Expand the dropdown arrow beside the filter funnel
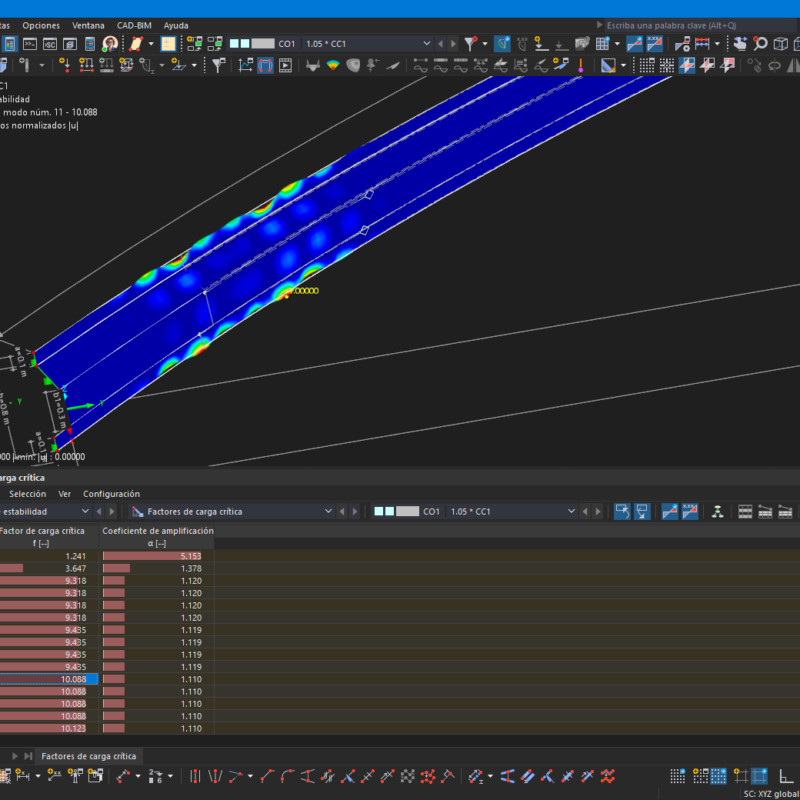Screen dimensions: 800x800 tap(485, 44)
